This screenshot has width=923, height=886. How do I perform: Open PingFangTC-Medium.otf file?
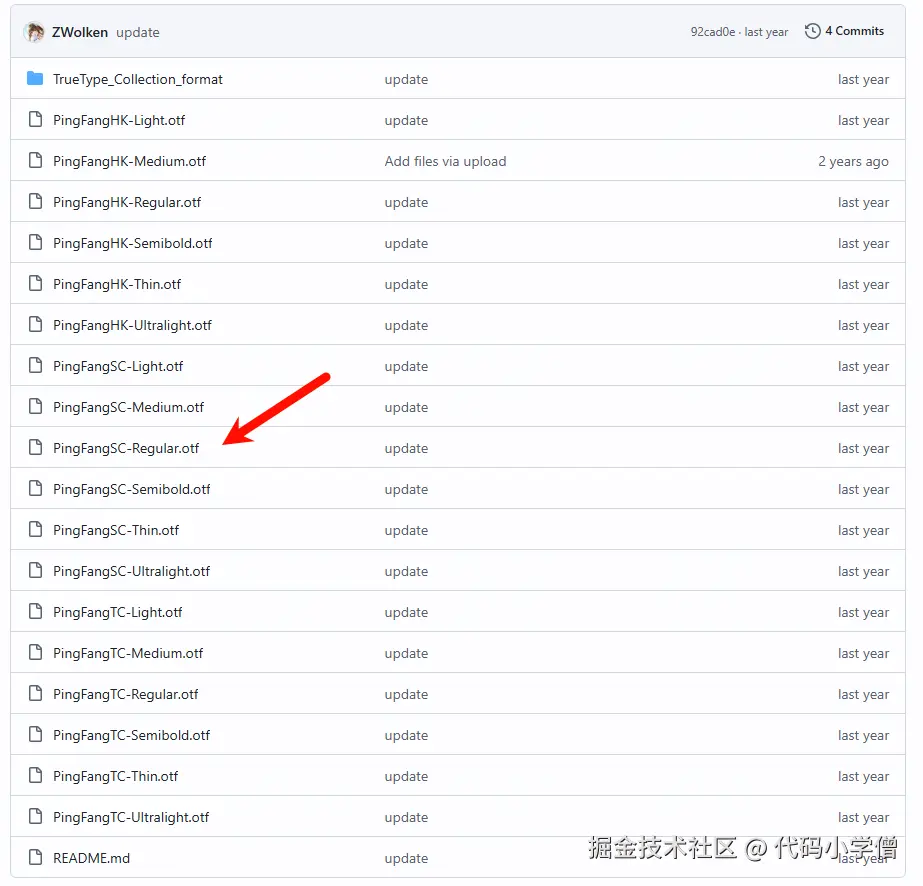(128, 653)
